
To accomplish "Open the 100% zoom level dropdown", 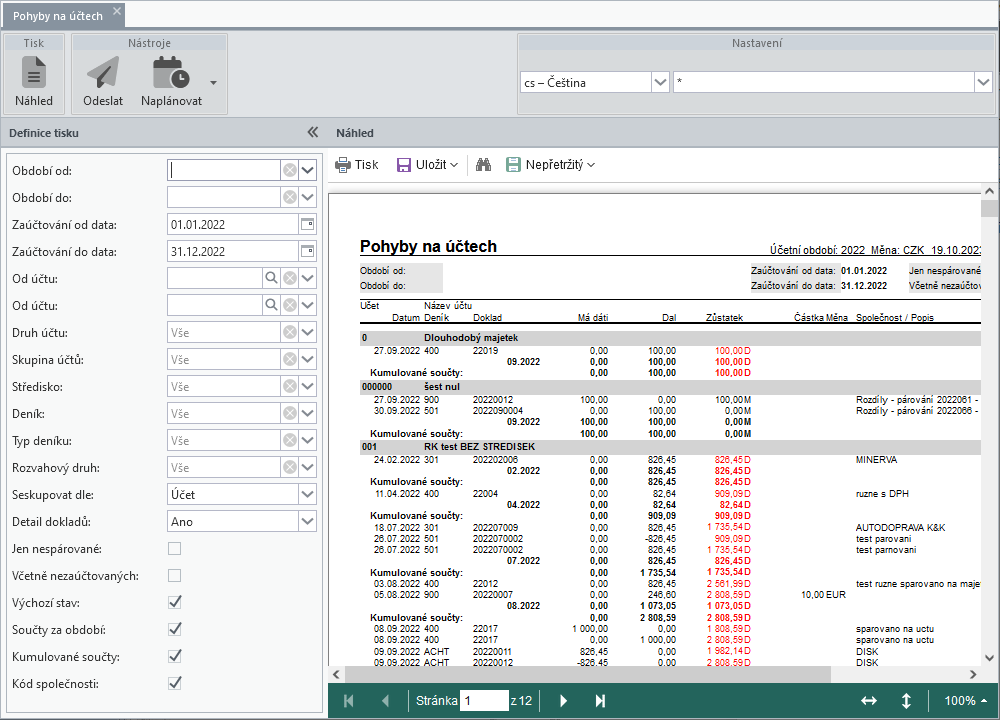I will [966, 701].
